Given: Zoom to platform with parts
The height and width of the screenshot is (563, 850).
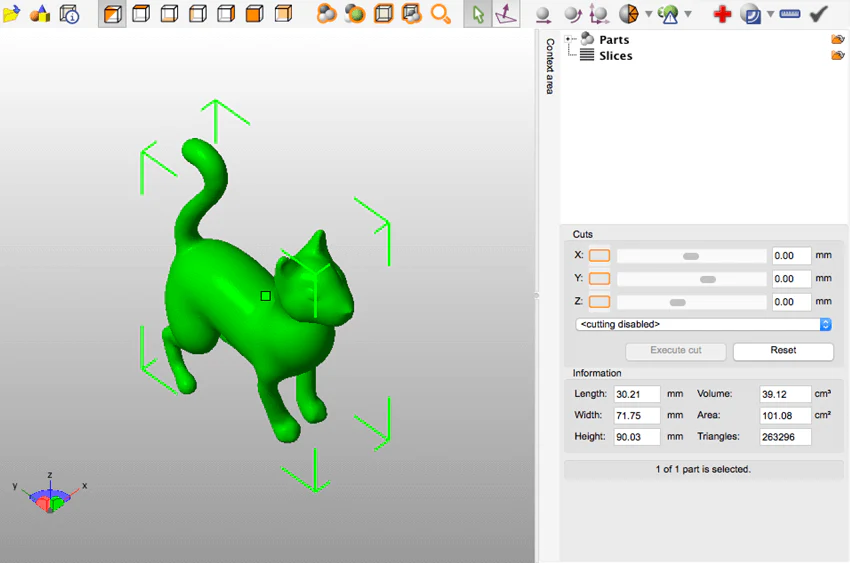Looking at the screenshot, I should coord(411,14).
